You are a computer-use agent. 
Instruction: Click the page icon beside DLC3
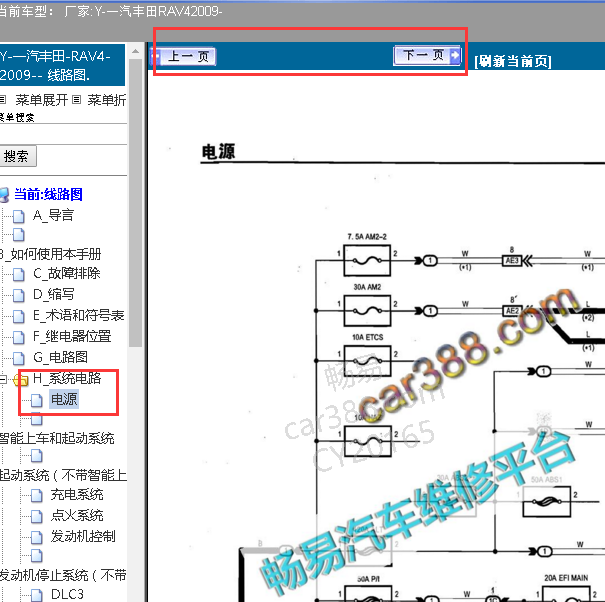37,595
